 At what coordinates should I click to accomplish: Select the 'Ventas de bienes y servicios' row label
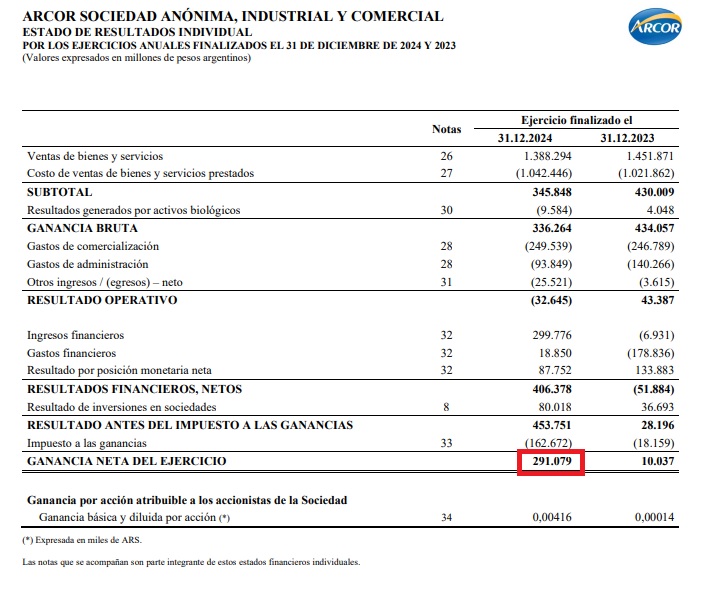[x=95, y=156]
